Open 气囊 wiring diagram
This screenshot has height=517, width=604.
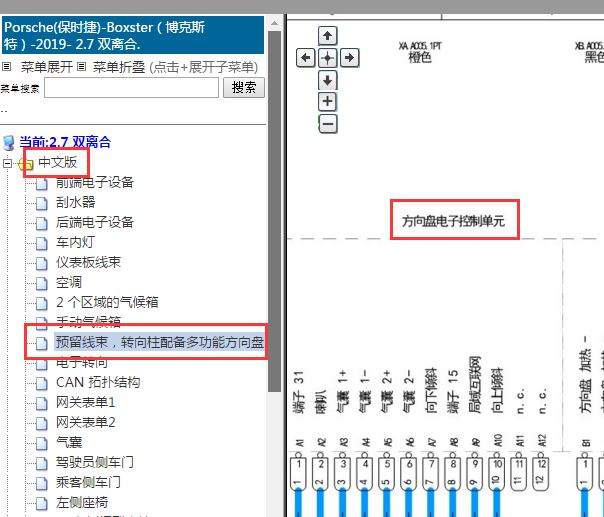[69, 443]
